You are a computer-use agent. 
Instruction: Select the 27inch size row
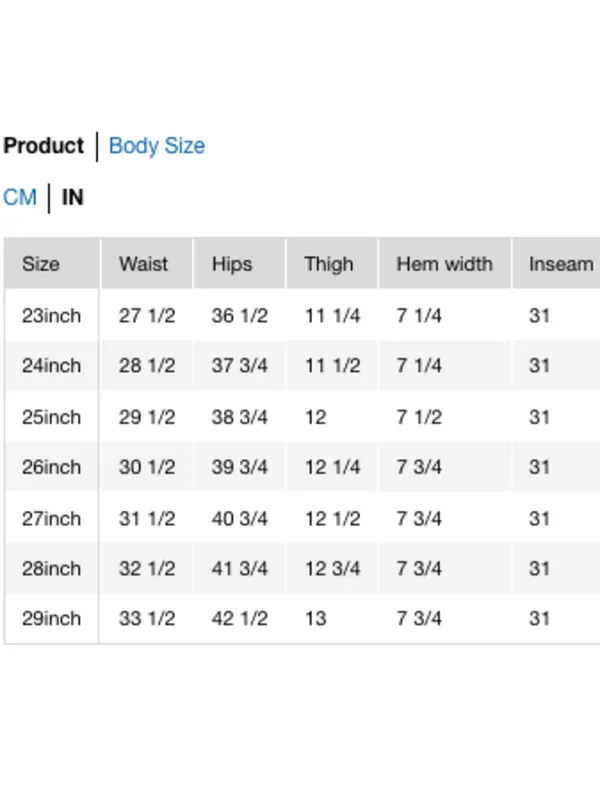point(302,518)
